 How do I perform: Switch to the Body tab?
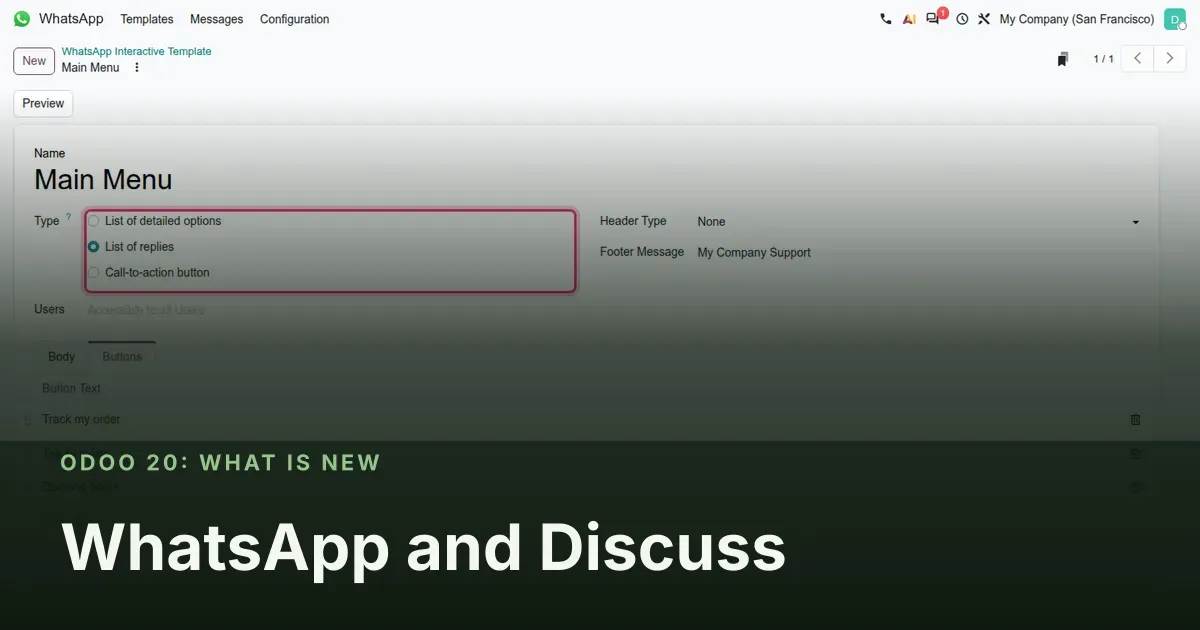[62, 357]
